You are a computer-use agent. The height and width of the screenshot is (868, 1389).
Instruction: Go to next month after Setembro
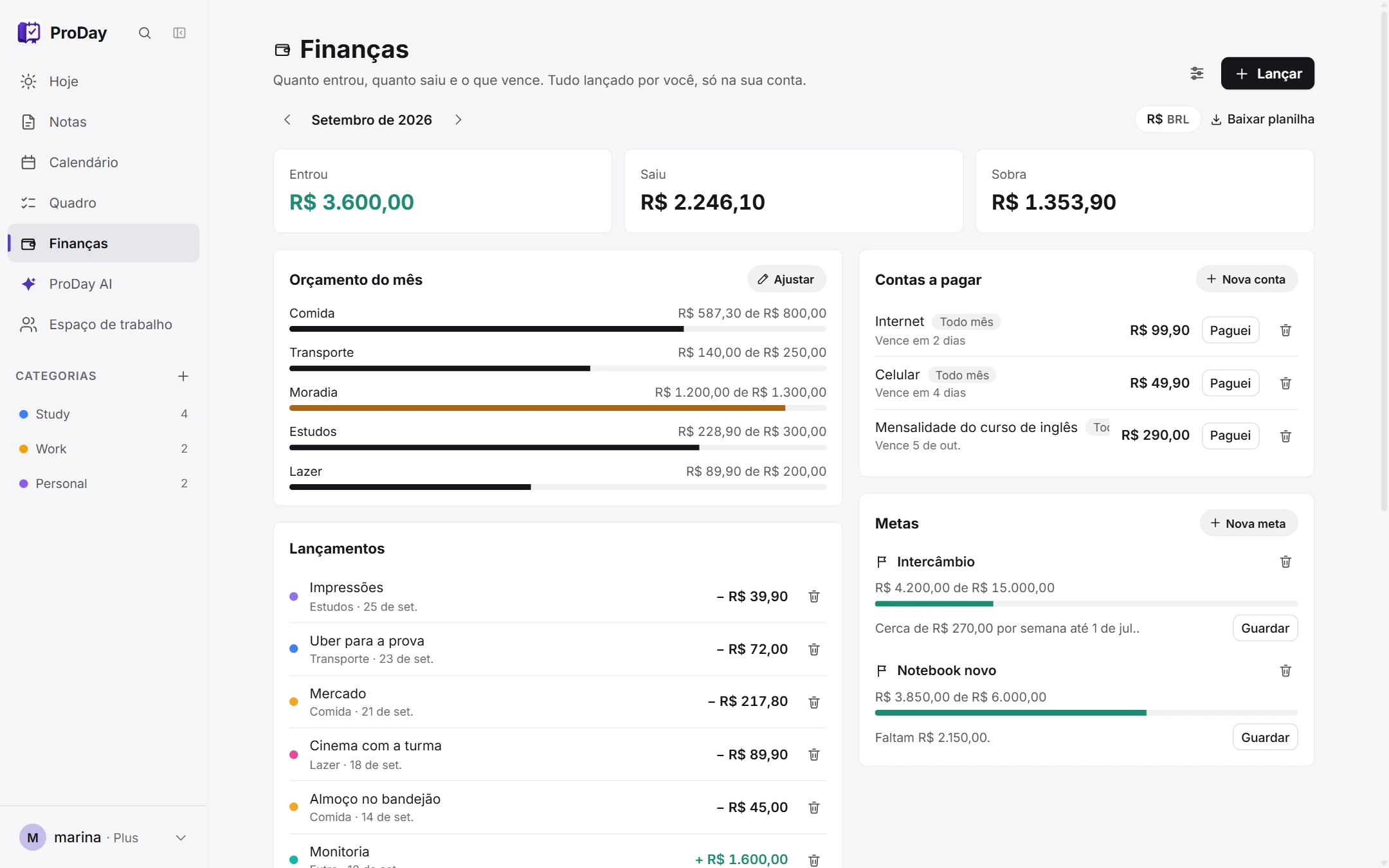(x=458, y=120)
